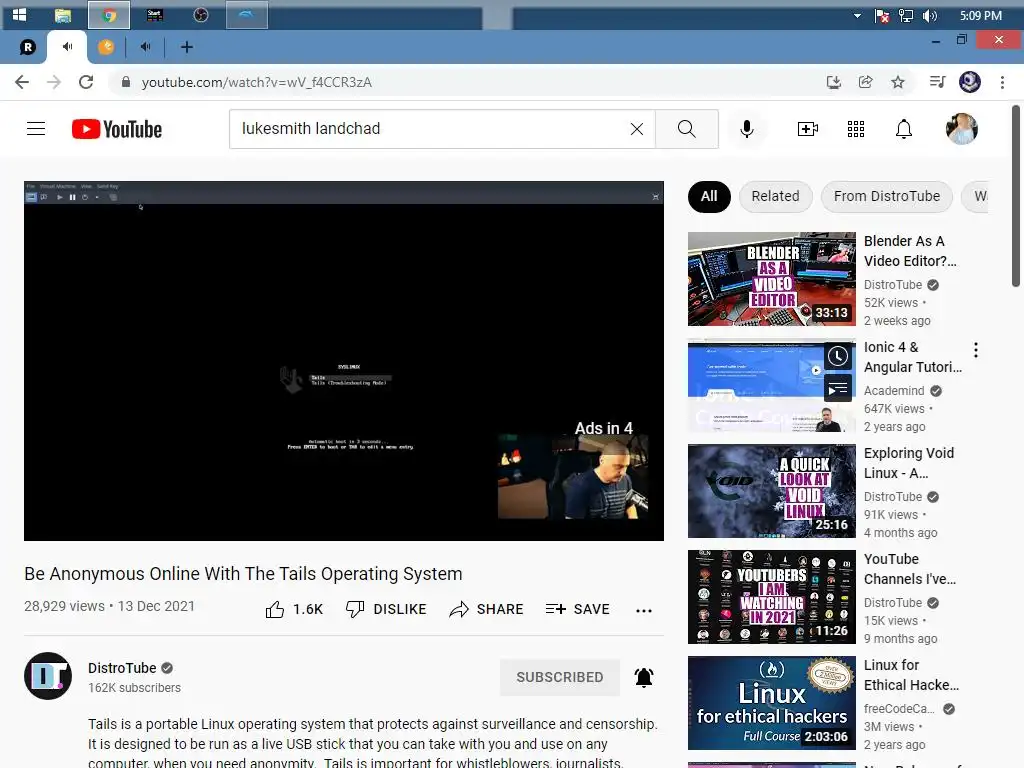
Task: Open the Linux for Ethical Hackers video title
Action: point(912,675)
